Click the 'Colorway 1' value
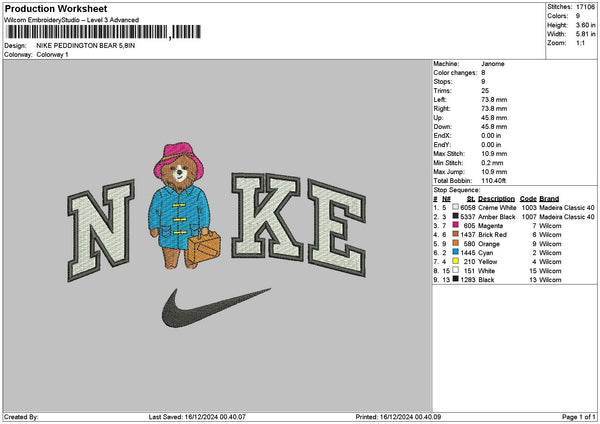Screen dimensions: 600x424 52,55
